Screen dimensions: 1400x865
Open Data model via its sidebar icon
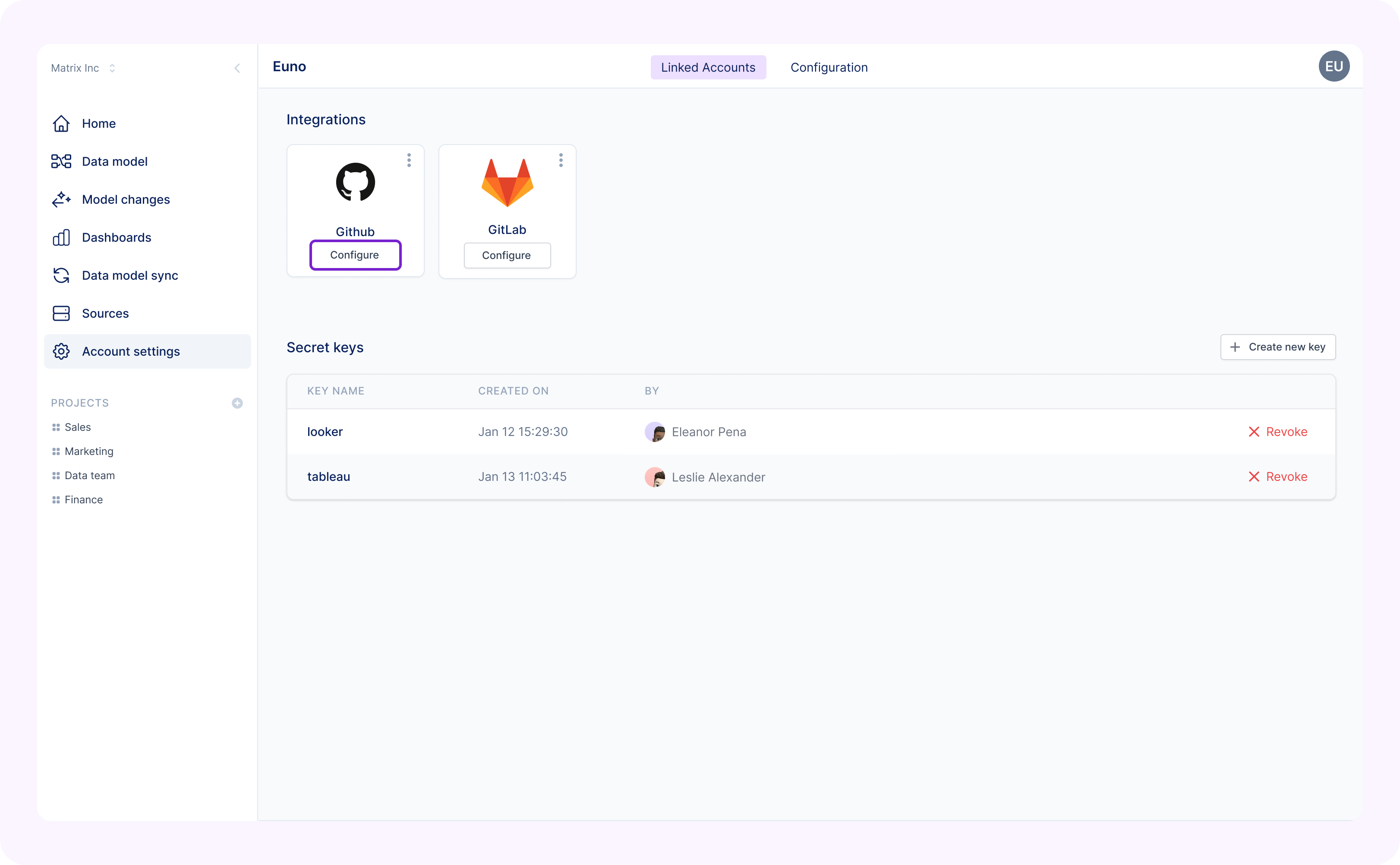pos(61,161)
